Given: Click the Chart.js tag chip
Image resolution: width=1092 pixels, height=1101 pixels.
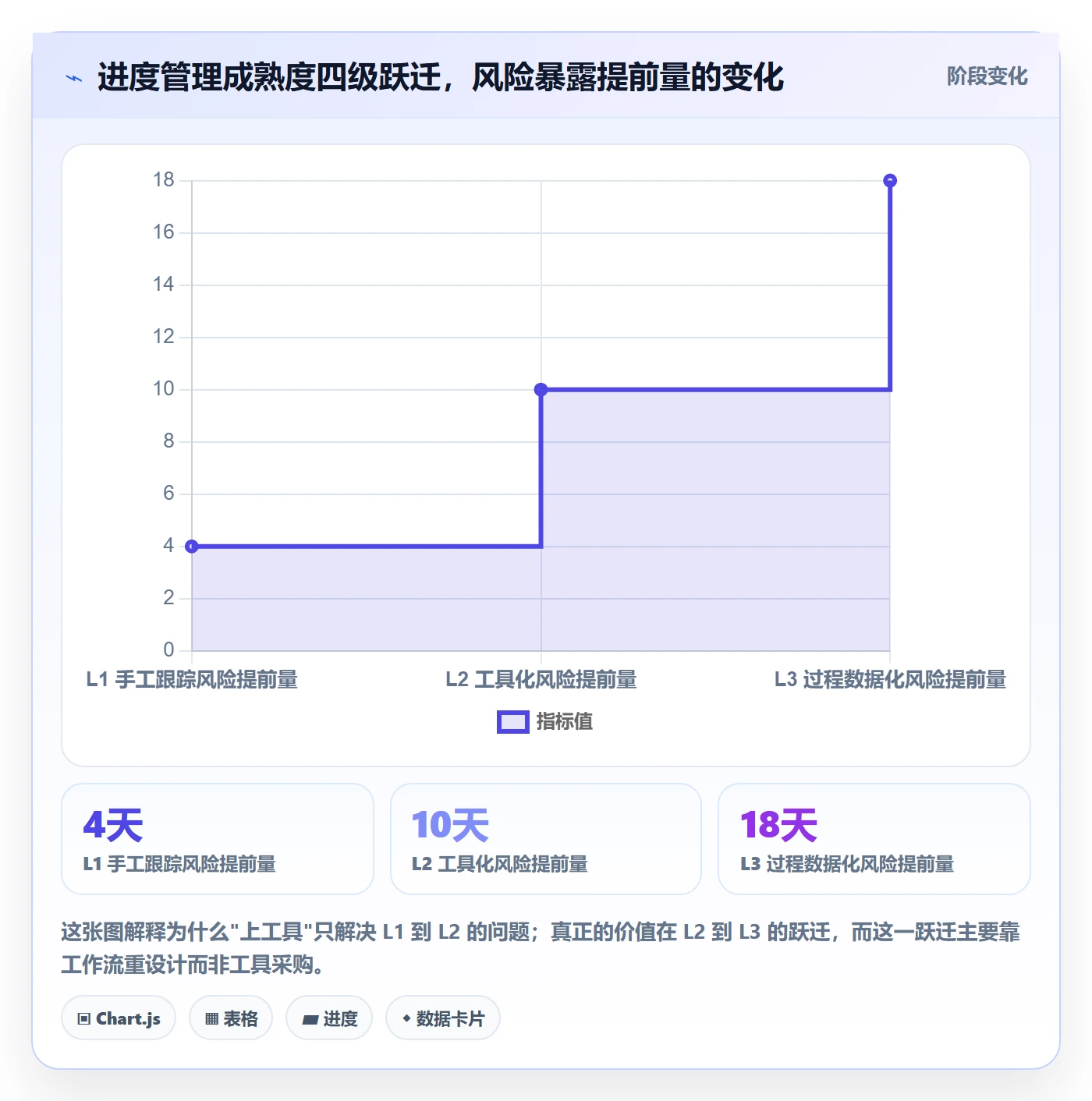Looking at the screenshot, I should pyautogui.click(x=119, y=1018).
